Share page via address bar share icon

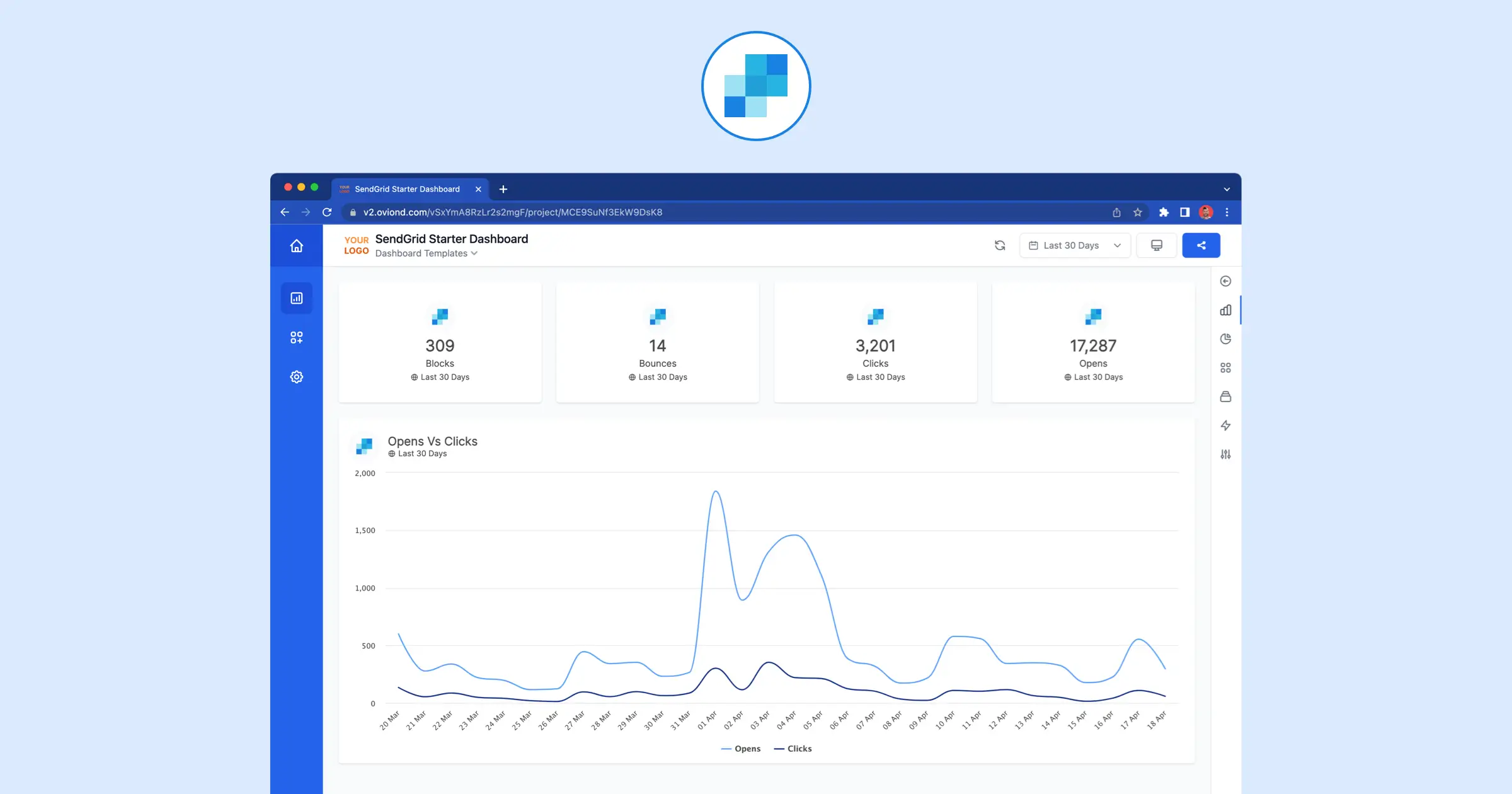click(x=1116, y=212)
